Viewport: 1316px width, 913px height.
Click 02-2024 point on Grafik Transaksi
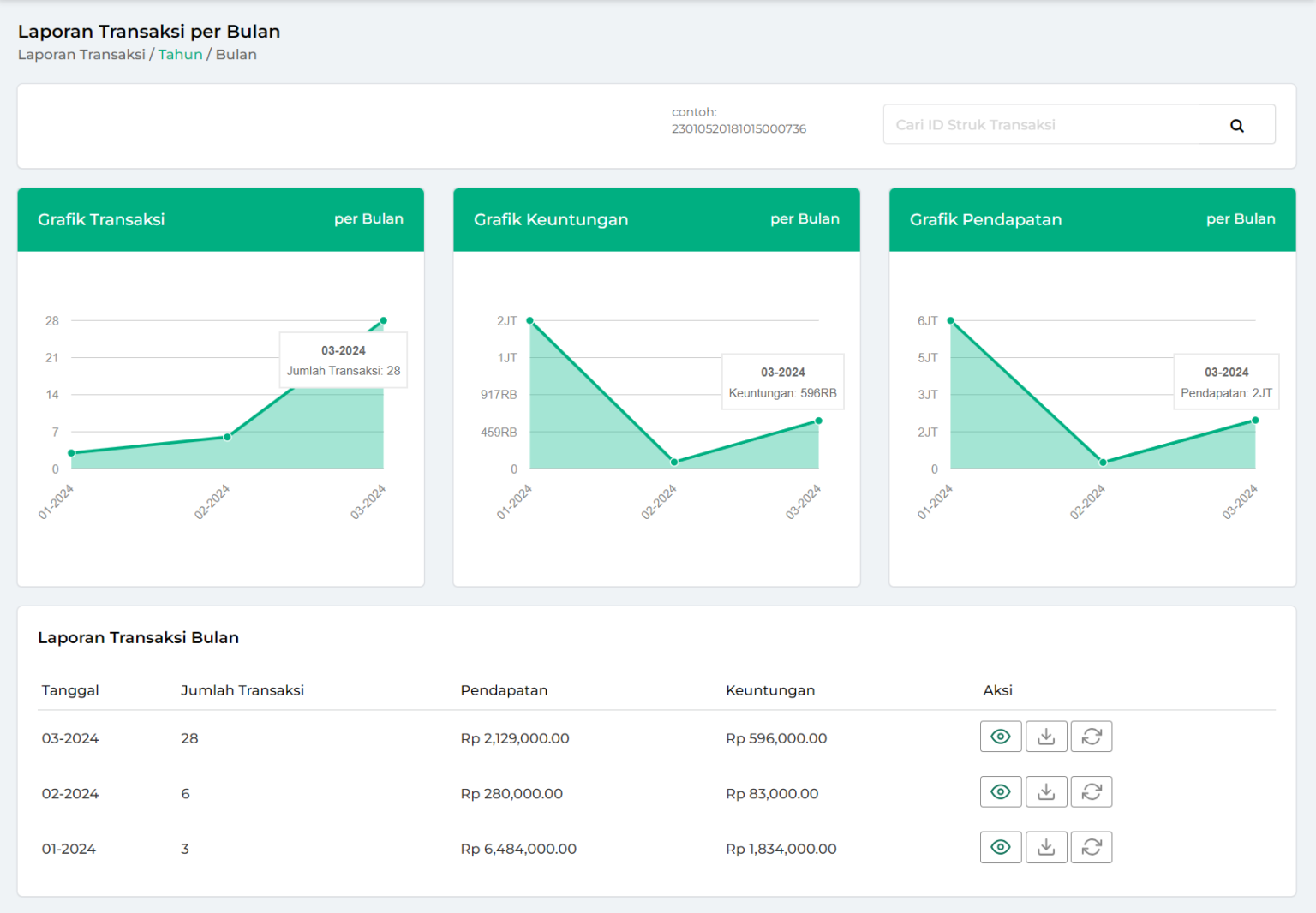point(227,437)
